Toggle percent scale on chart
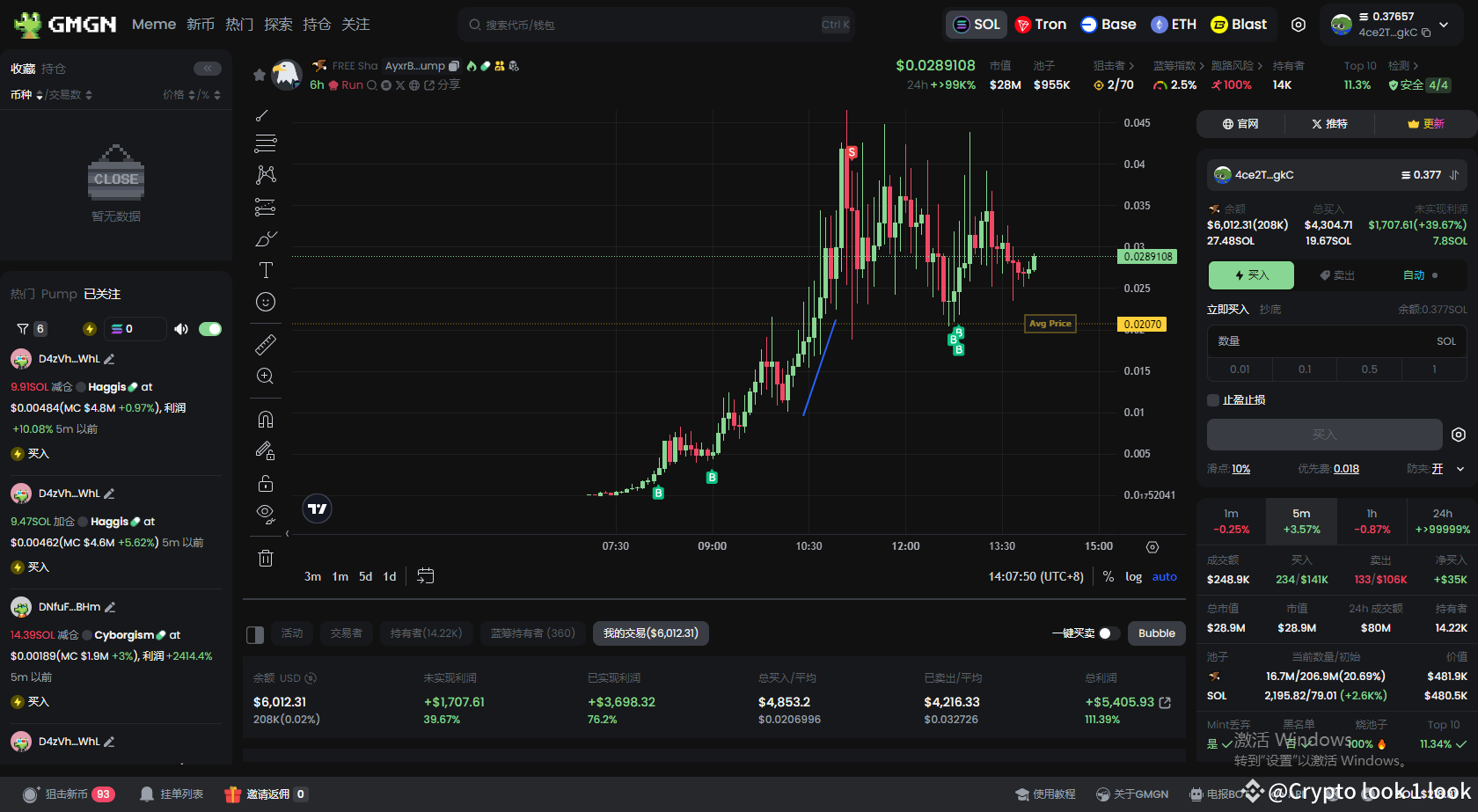Viewport: 1478px width, 812px height. click(1108, 577)
